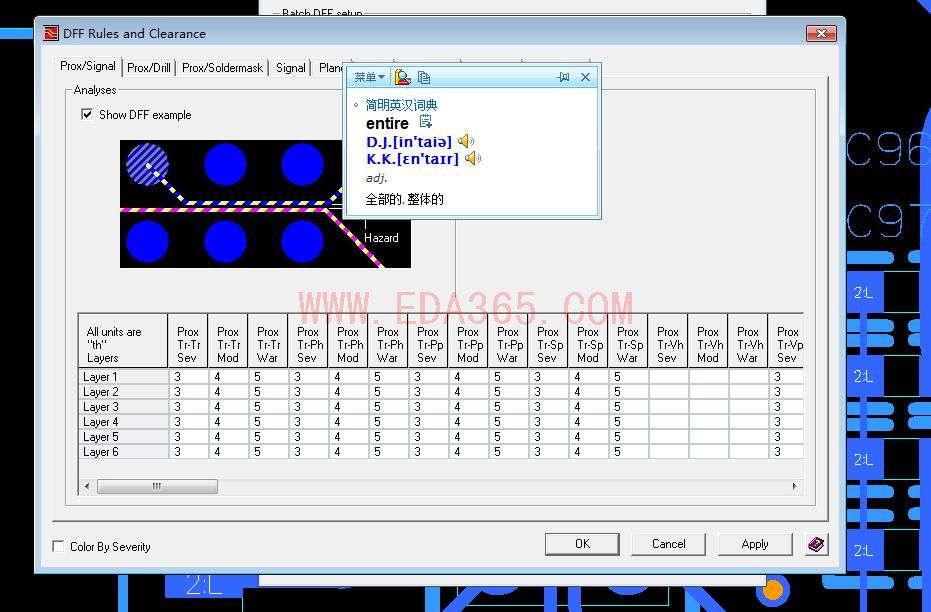Switch to the Signal tab
The width and height of the screenshot is (931, 612).
tap(290, 68)
